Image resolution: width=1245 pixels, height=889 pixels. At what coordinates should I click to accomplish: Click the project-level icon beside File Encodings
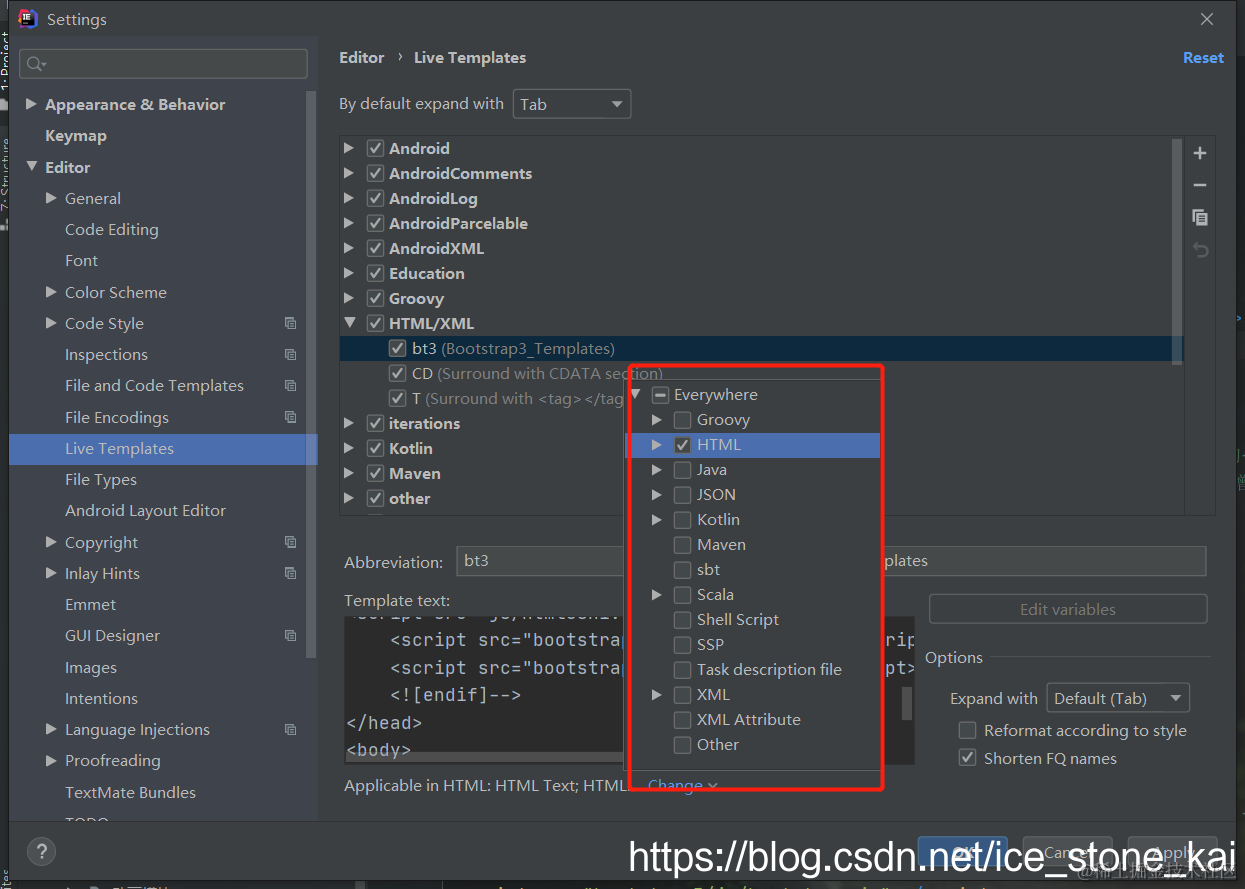point(290,417)
